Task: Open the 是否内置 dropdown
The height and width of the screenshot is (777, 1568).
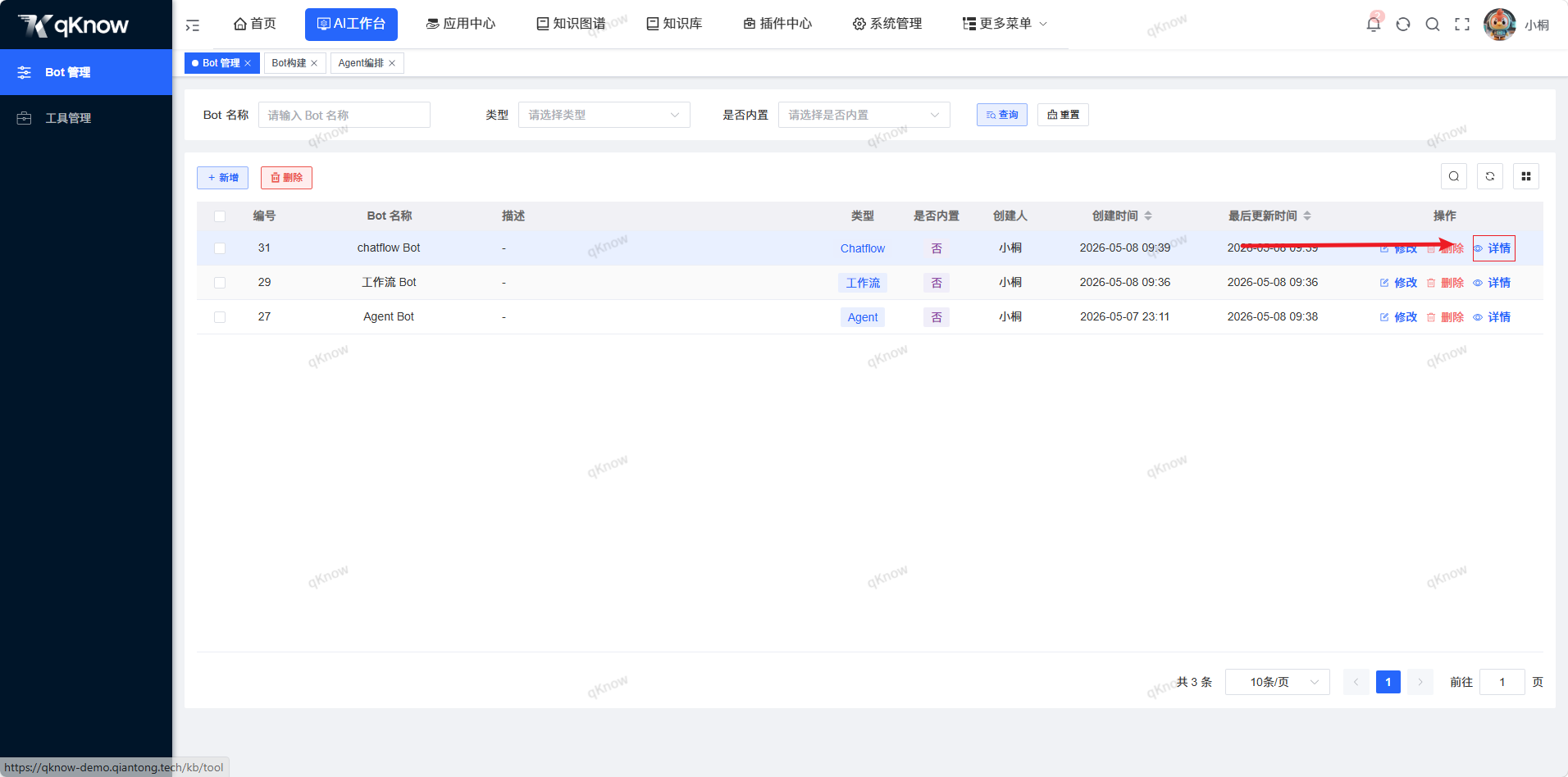Action: point(864,115)
